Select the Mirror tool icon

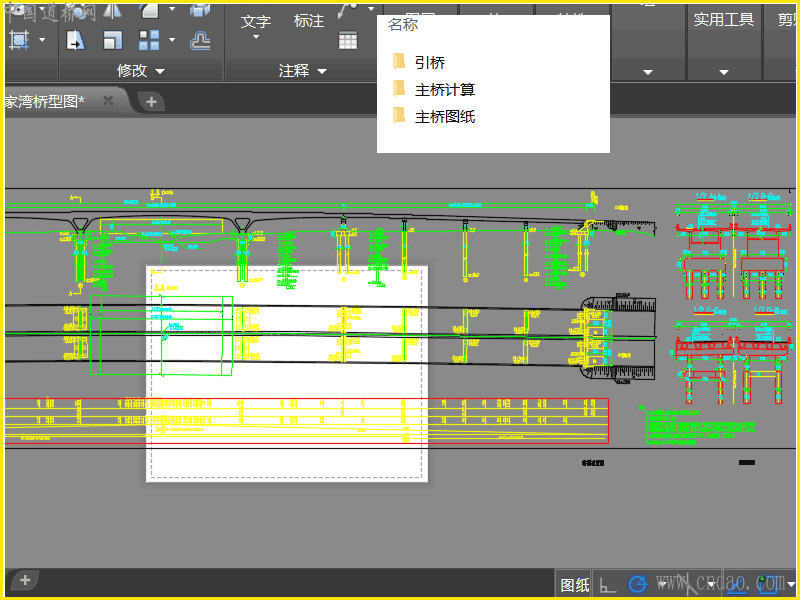click(112, 10)
